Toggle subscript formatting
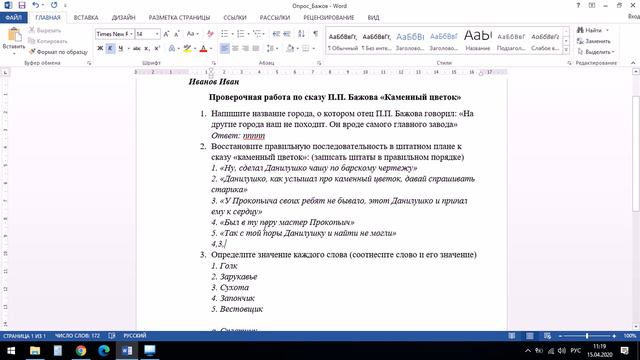640x360 pixels. coord(147,49)
